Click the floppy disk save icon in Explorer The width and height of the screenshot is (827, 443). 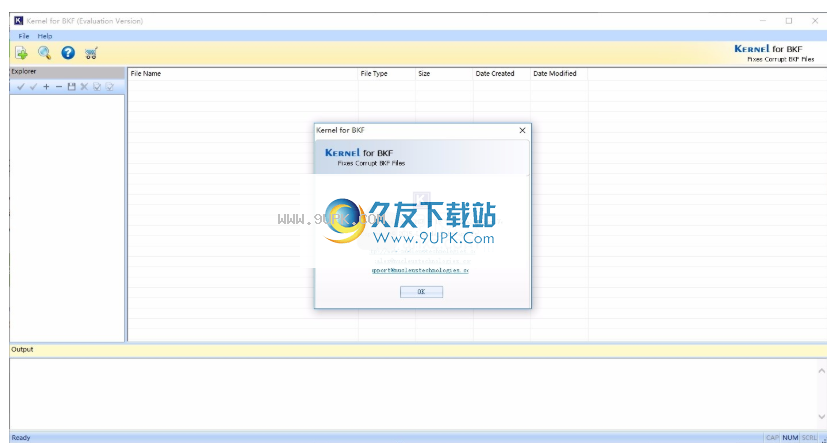click(x=71, y=87)
